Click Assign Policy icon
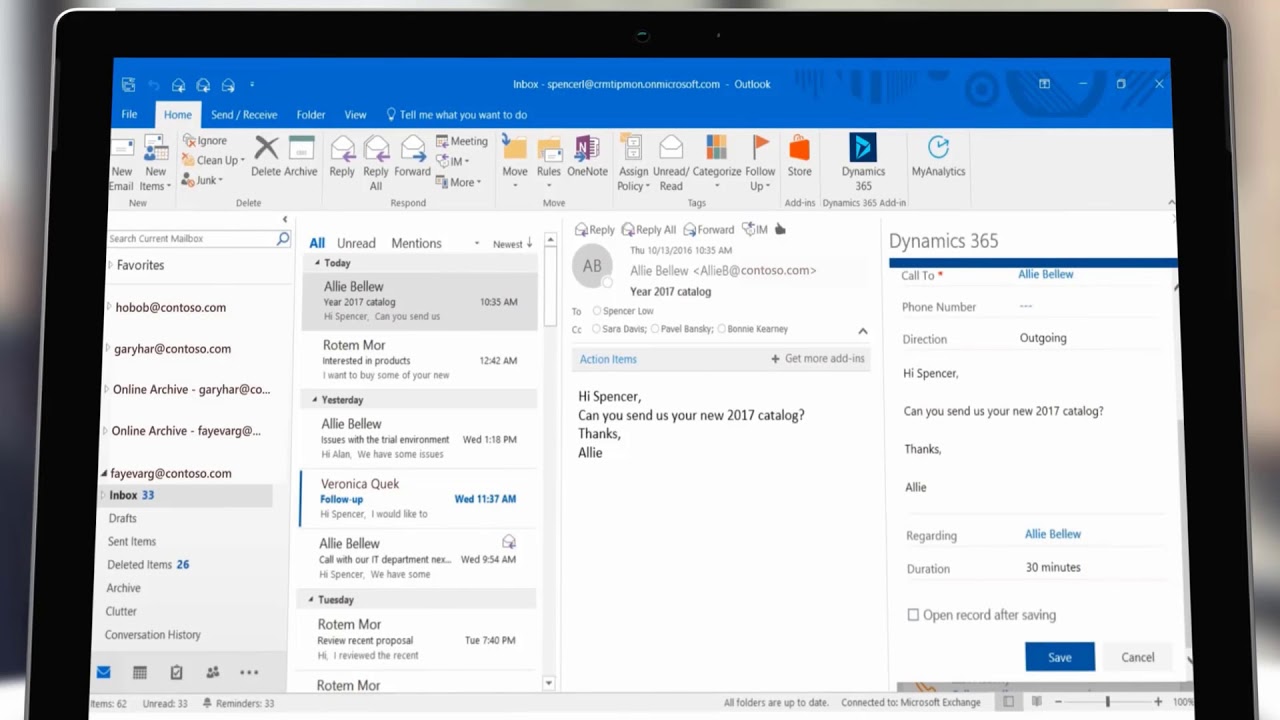The image size is (1280, 720). (x=632, y=148)
